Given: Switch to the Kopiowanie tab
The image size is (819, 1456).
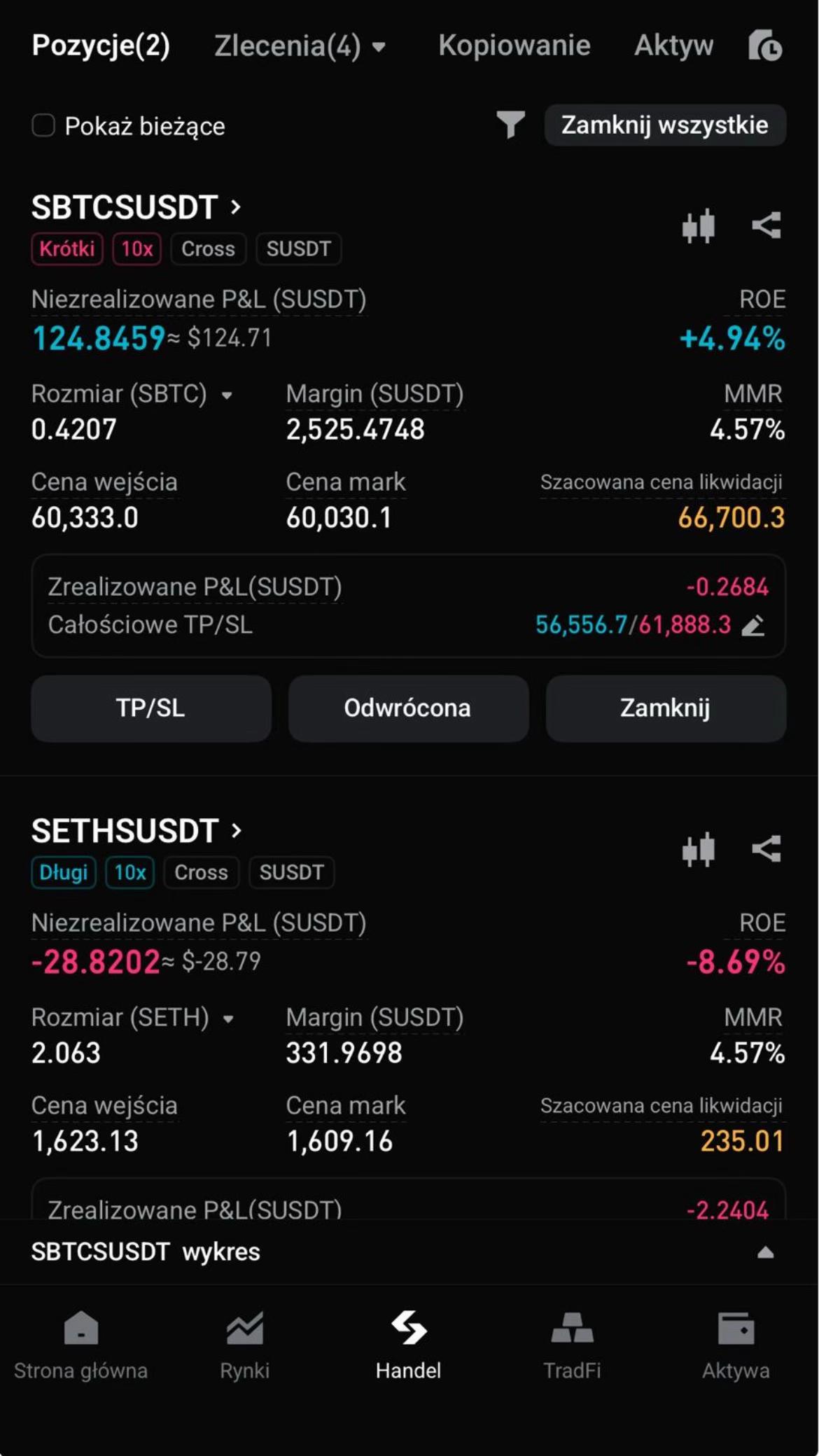Looking at the screenshot, I should (x=514, y=45).
